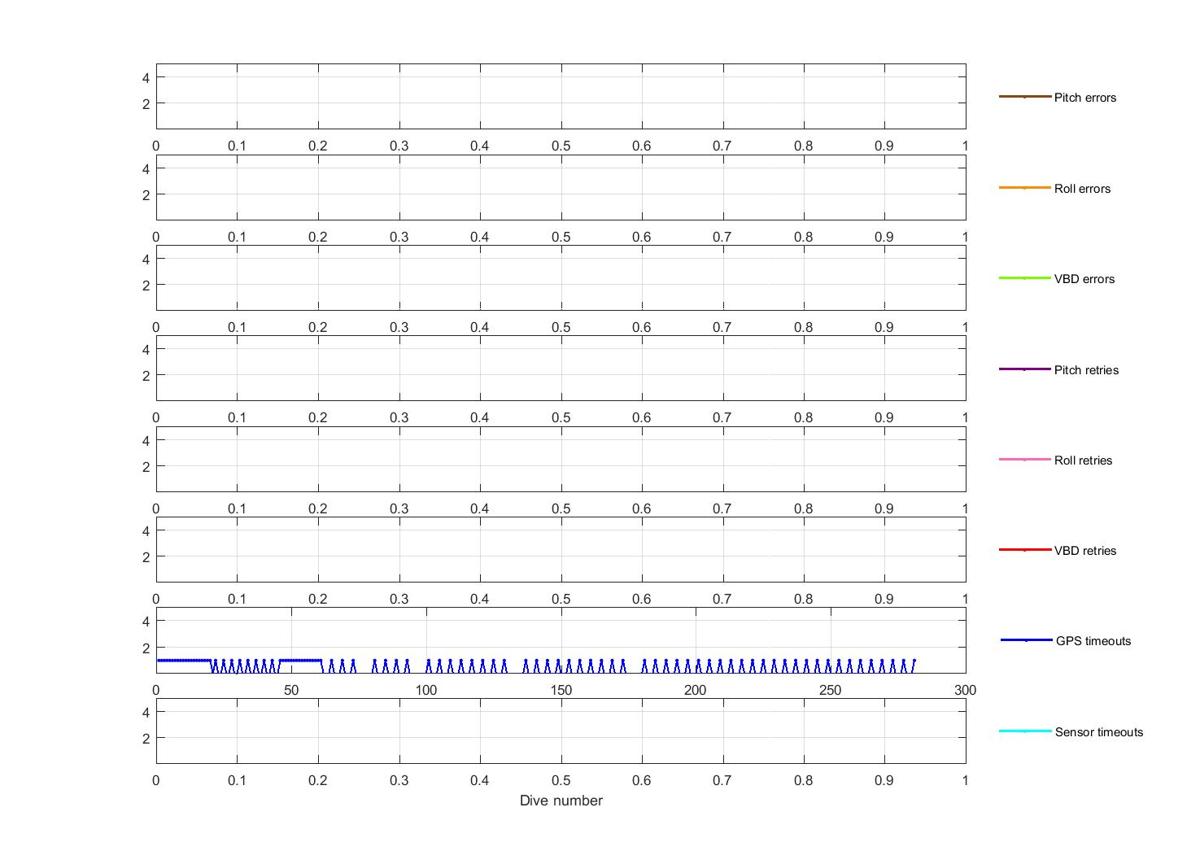Click the 250 tick label on GPS axis
Image resolution: width=1200 pixels, height=859 pixels.
(x=830, y=690)
